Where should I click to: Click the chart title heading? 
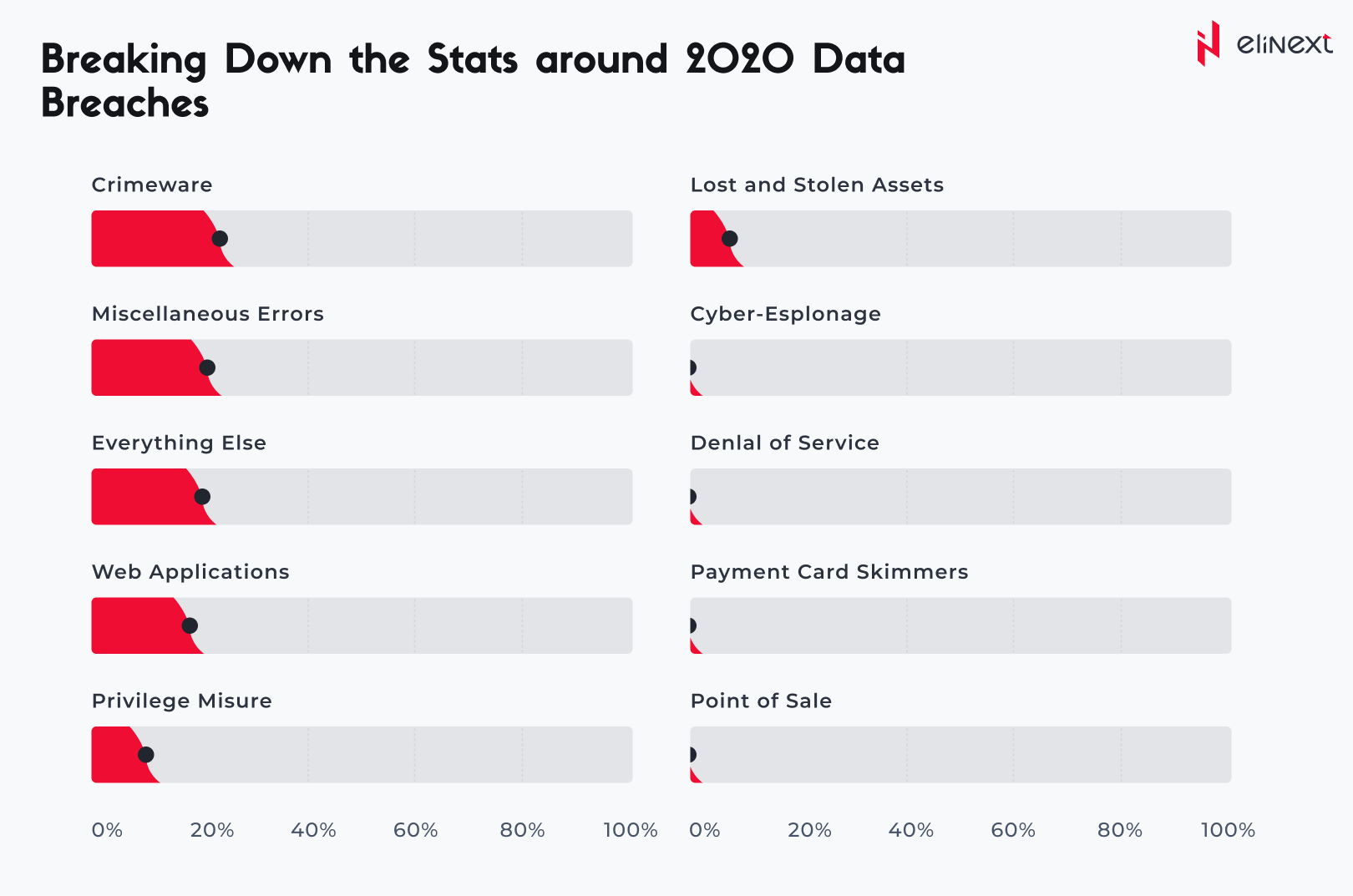click(x=473, y=81)
